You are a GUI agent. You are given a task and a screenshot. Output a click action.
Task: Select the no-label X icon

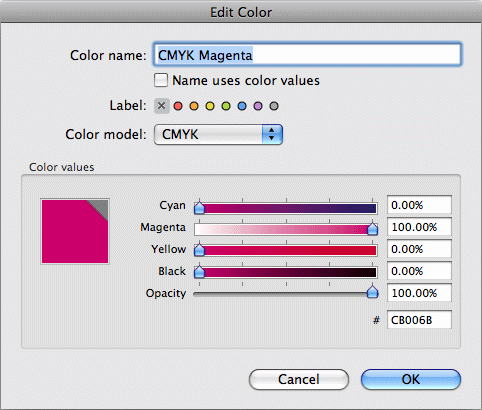tap(162, 106)
